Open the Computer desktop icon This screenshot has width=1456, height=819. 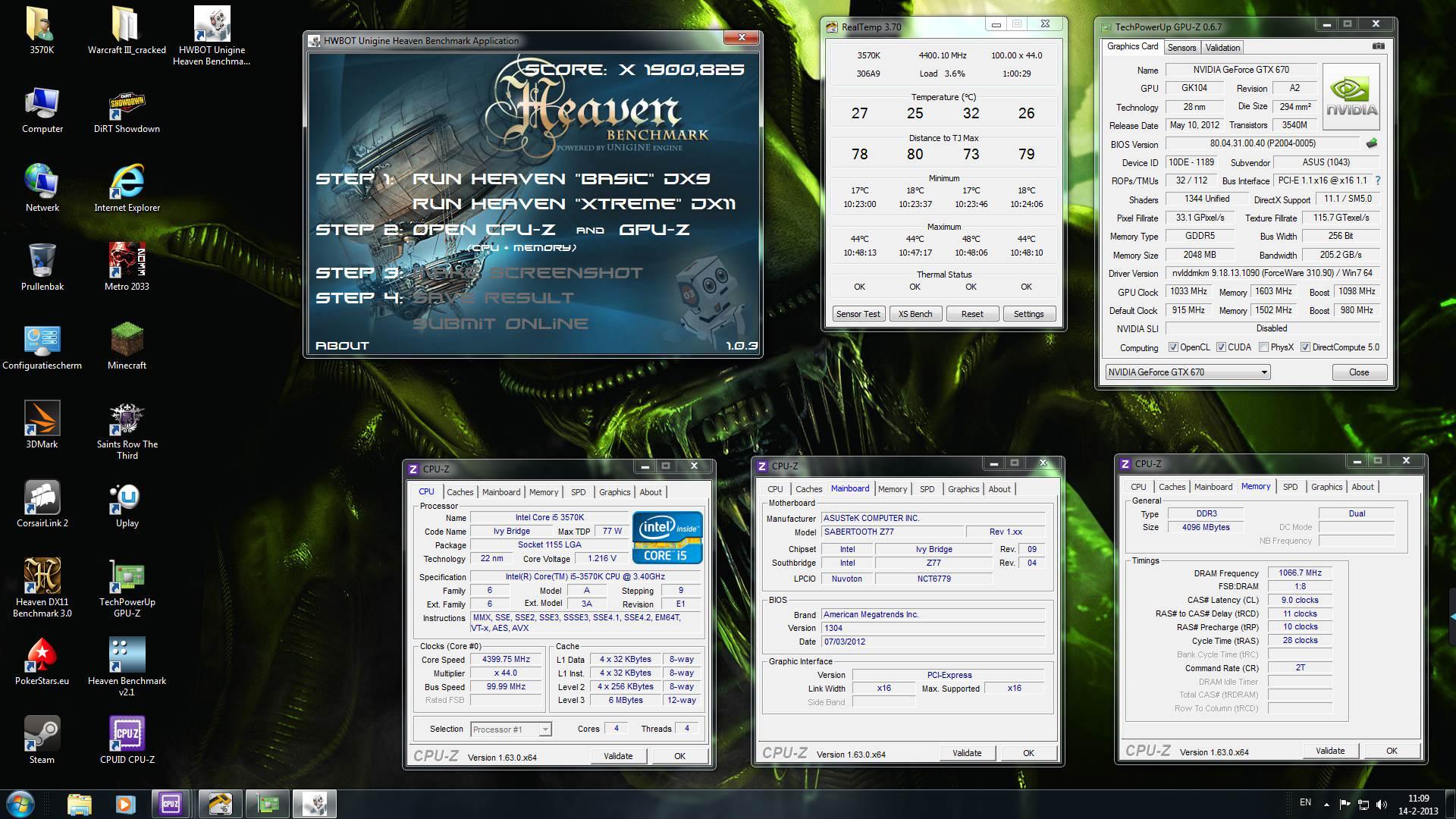pyautogui.click(x=42, y=110)
